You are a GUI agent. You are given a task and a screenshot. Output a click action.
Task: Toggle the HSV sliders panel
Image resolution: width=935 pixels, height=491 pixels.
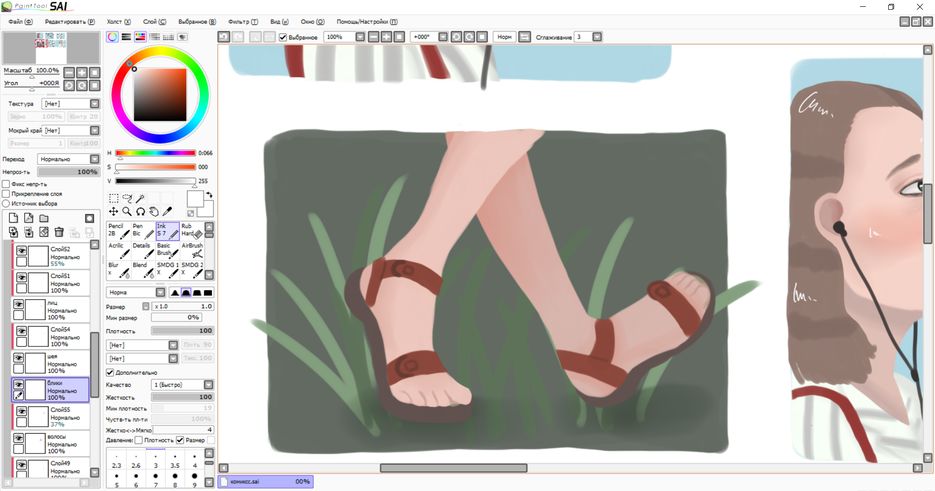140,37
